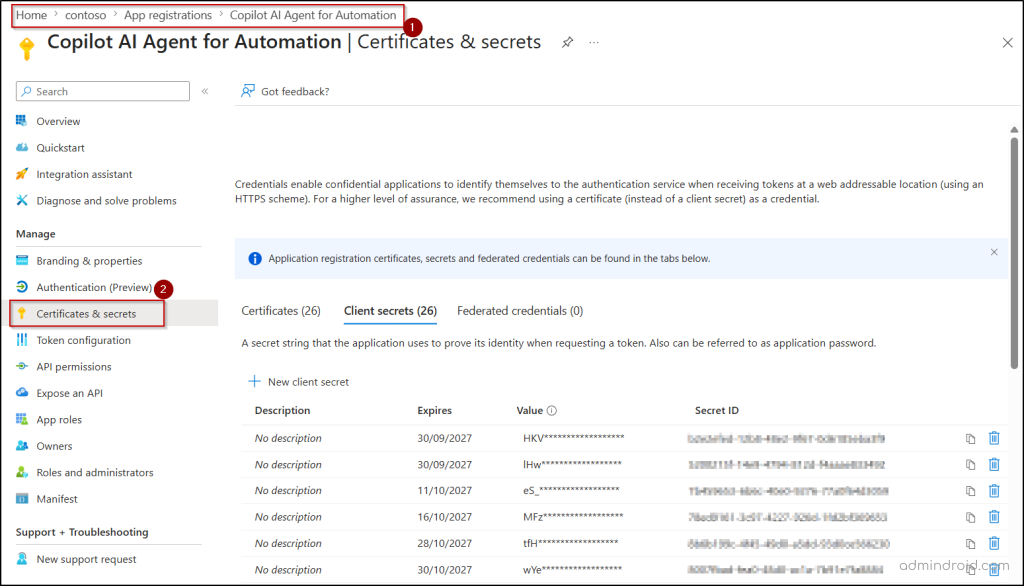1024x586 pixels.
Task: Open Quickstart in the sidebar
Action: 60,148
